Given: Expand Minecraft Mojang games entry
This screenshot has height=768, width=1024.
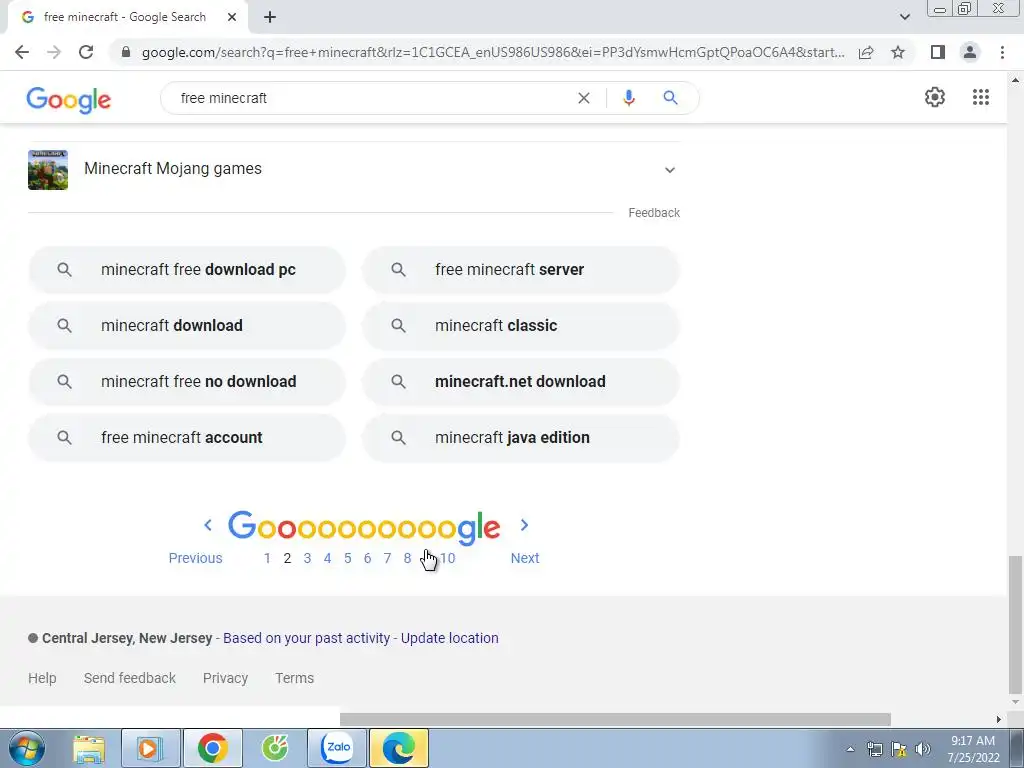Looking at the screenshot, I should (x=669, y=170).
